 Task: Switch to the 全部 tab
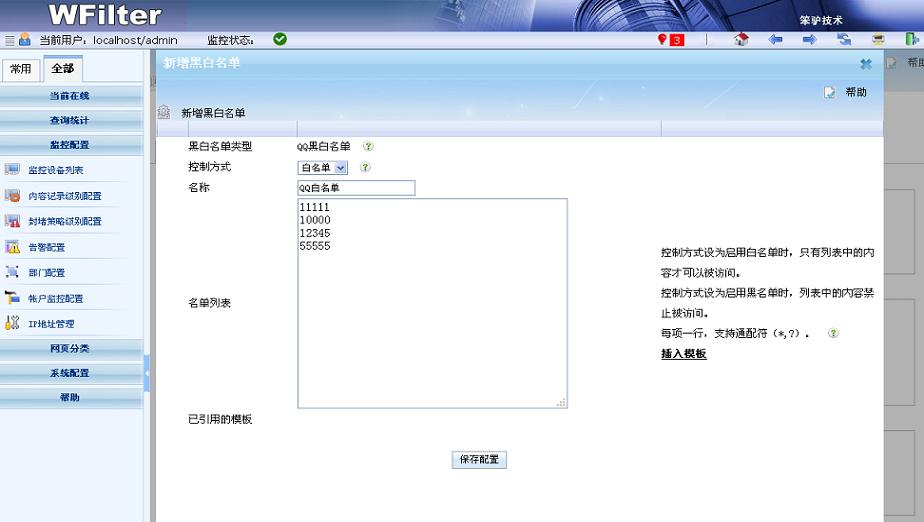[x=62, y=69]
